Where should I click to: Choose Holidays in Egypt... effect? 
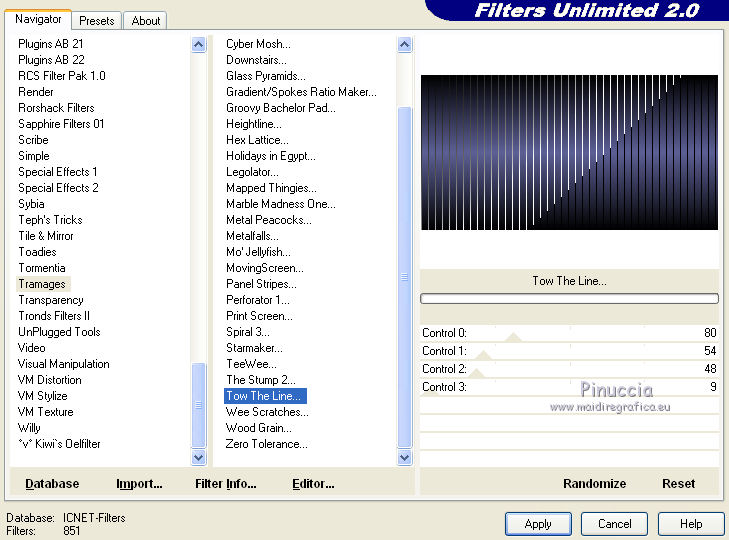(x=271, y=156)
